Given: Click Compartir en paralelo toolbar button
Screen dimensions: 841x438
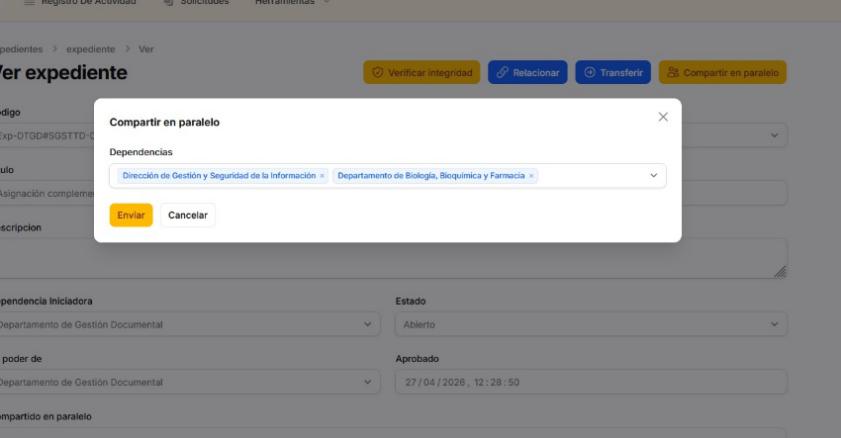Looking at the screenshot, I should coord(722,72).
